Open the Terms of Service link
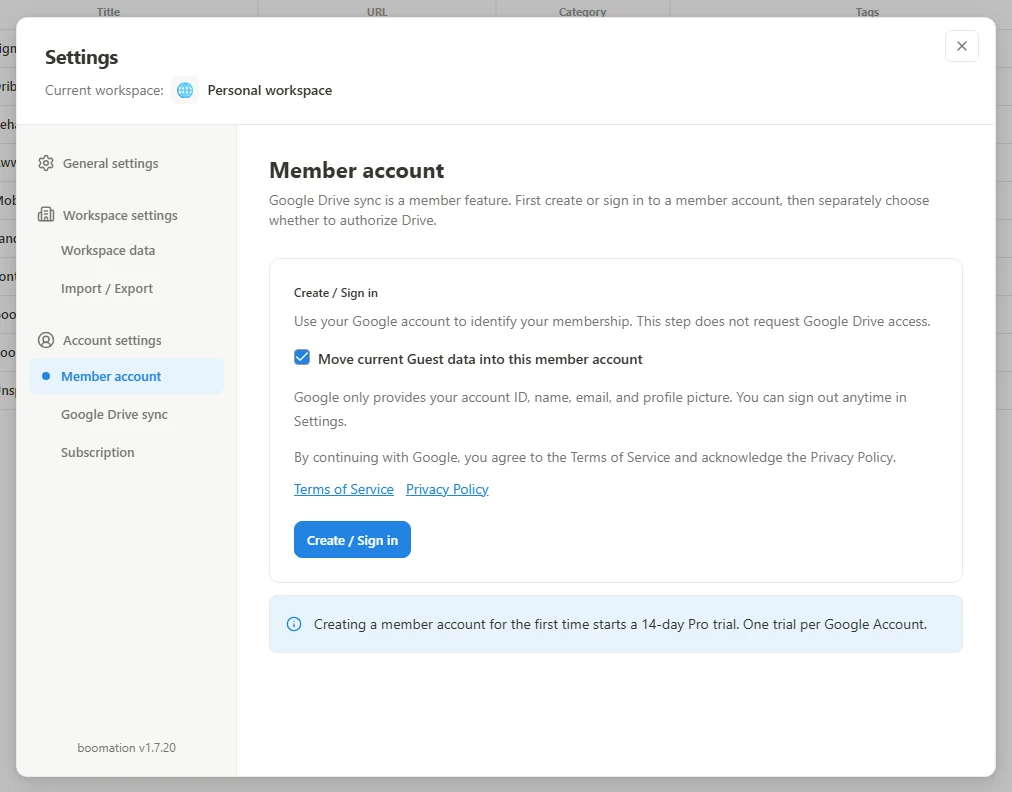The image size is (1012, 792). [x=344, y=489]
